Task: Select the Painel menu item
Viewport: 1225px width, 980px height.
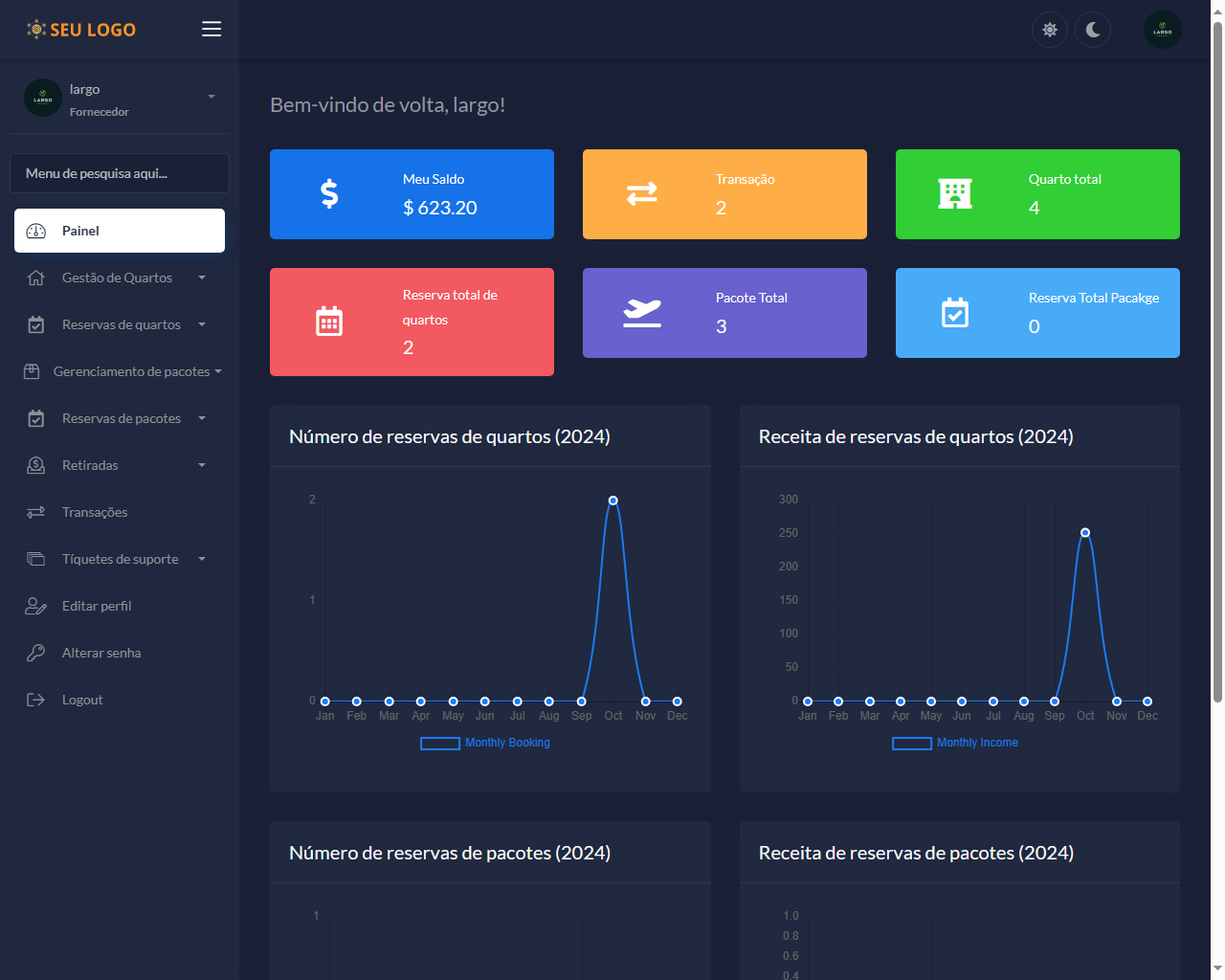Action: coord(120,231)
